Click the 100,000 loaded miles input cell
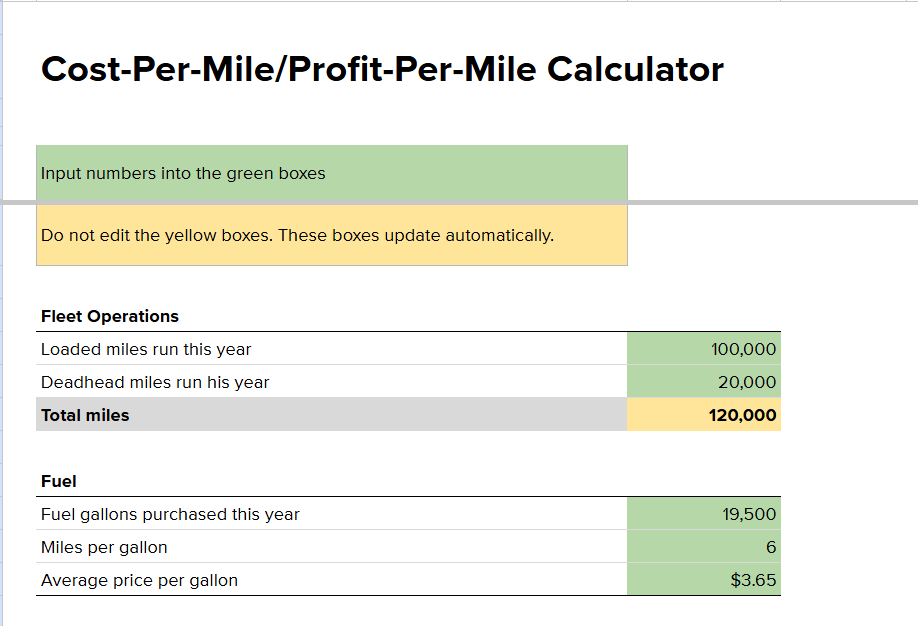 click(x=704, y=349)
